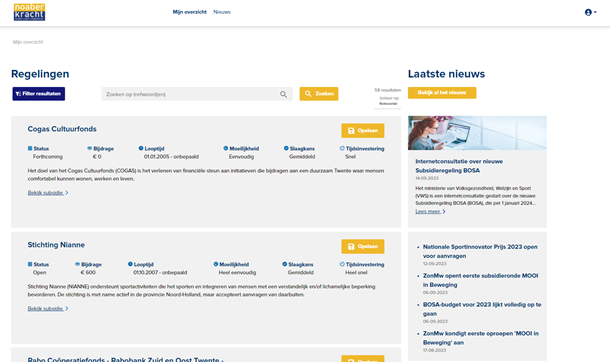Open ZonMw opent eerste subsidieronde MOOI news
The height and width of the screenshot is (362, 610).
[x=480, y=280]
